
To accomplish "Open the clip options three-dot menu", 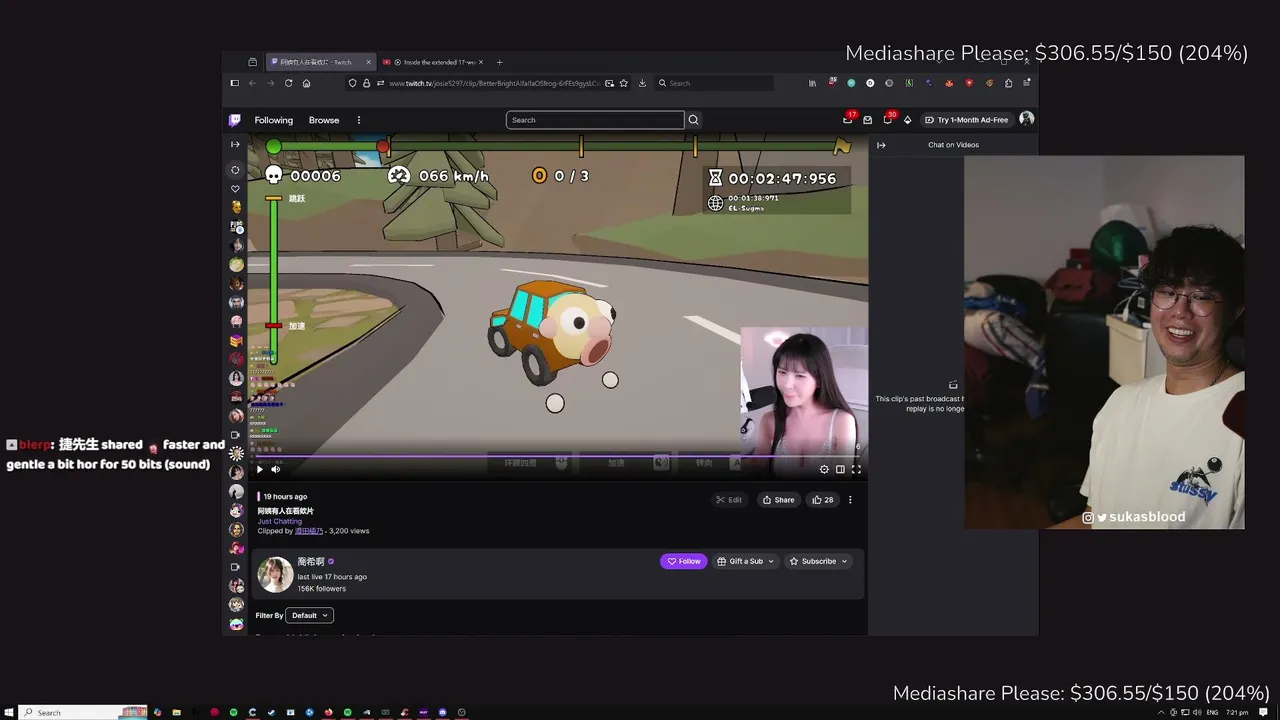I will [x=850, y=500].
